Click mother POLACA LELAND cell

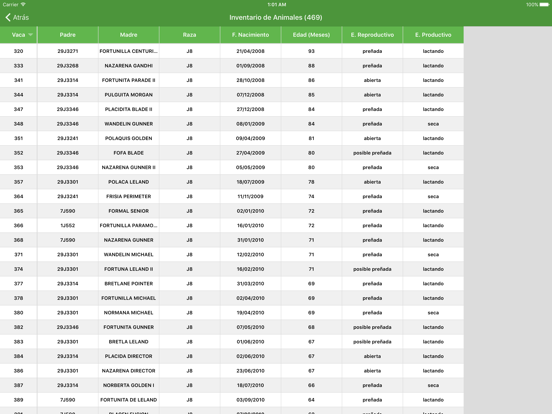pyautogui.click(x=128, y=182)
